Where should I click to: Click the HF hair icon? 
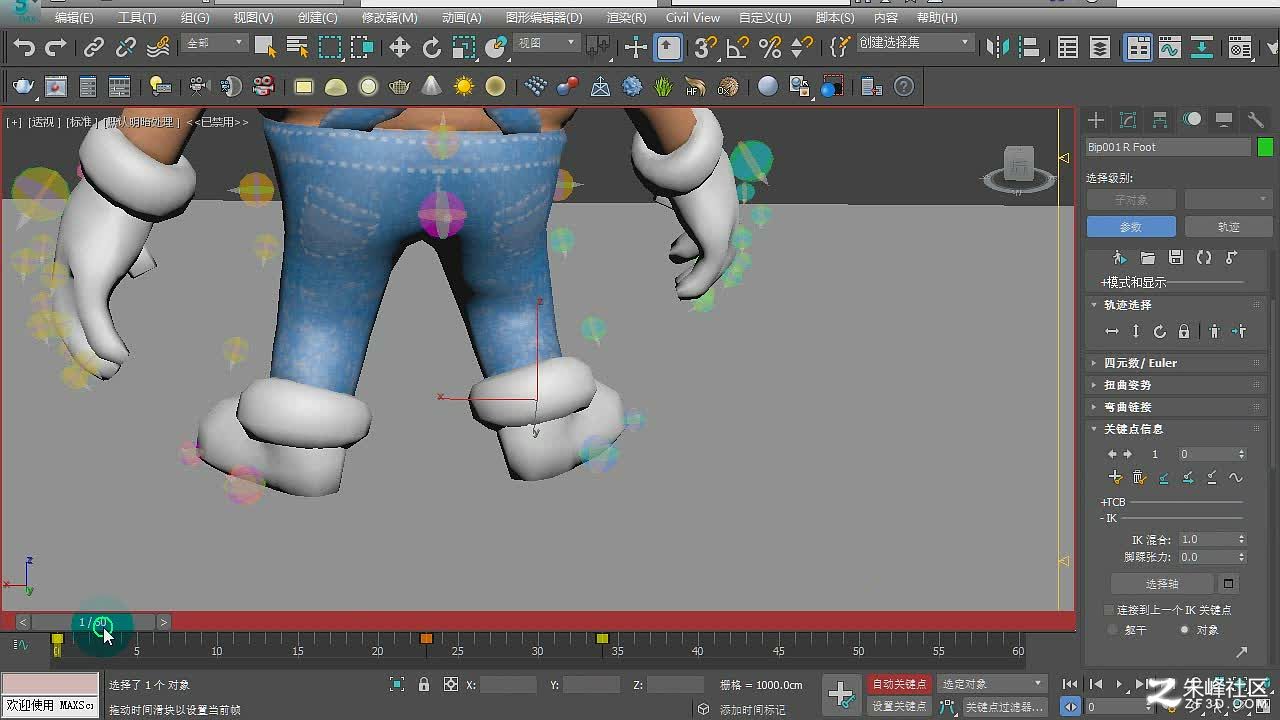696,87
